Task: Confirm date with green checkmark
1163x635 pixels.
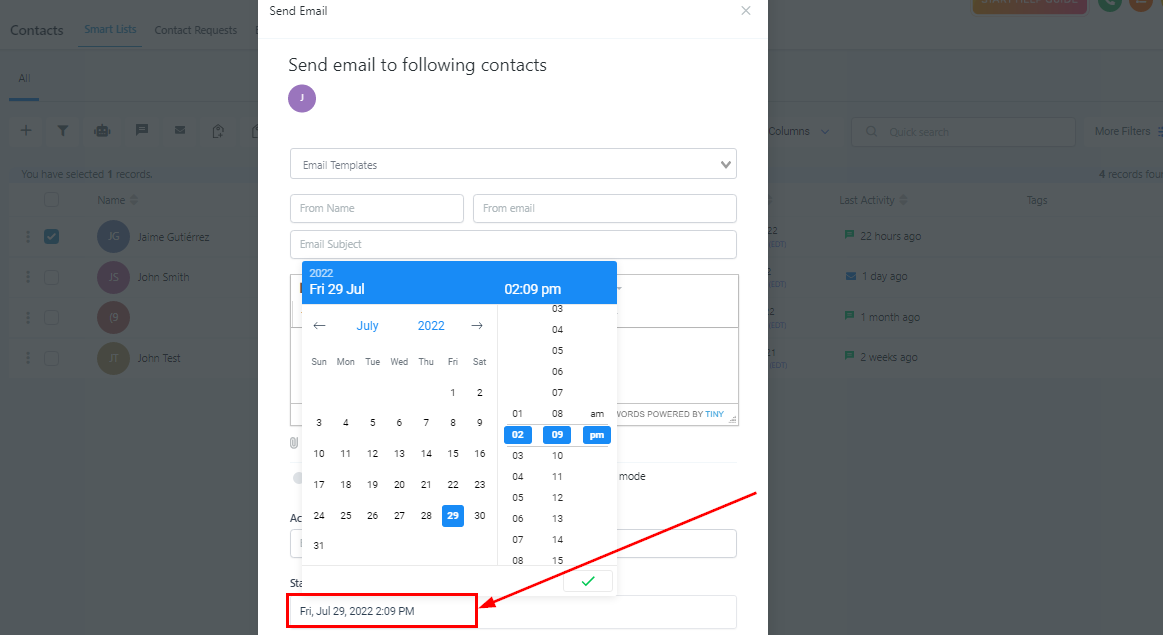Action: [588, 581]
